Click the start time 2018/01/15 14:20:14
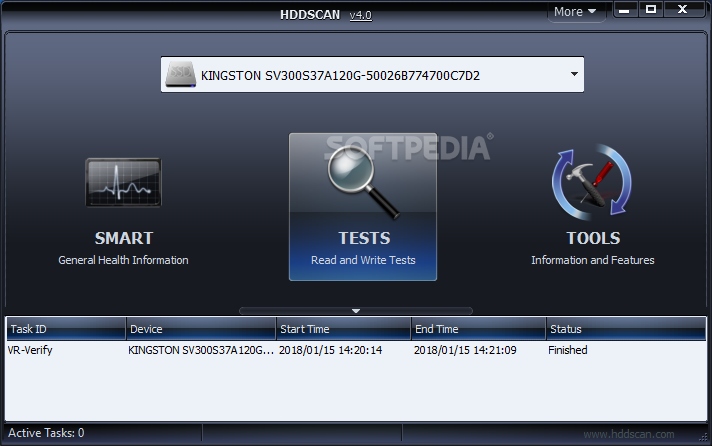Screen dimensions: 712x446 pyautogui.click(x=330, y=350)
